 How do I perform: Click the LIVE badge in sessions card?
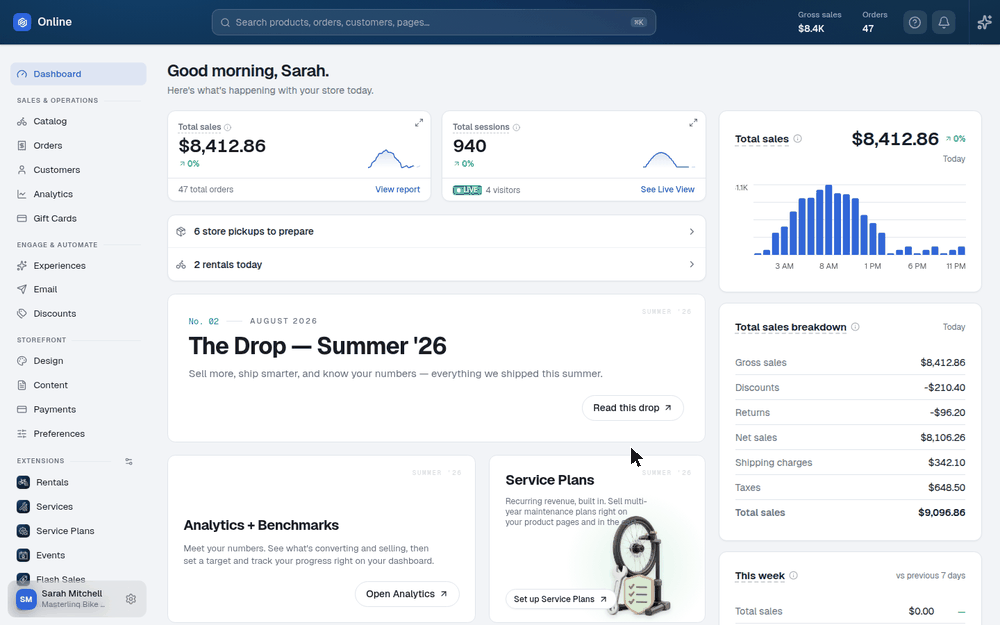pos(467,190)
